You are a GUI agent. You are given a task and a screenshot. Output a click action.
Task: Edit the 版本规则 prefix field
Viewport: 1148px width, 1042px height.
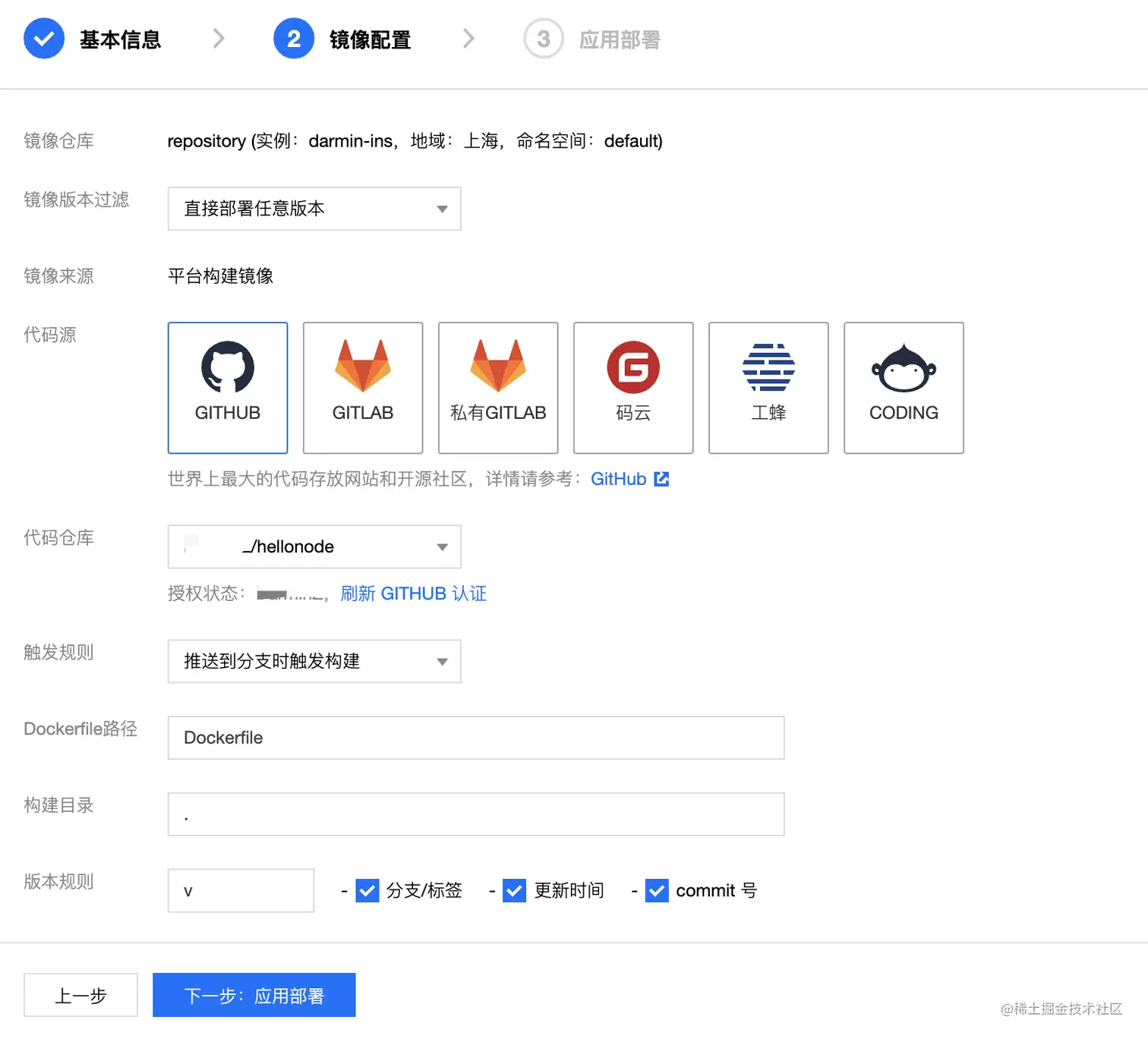click(241, 890)
